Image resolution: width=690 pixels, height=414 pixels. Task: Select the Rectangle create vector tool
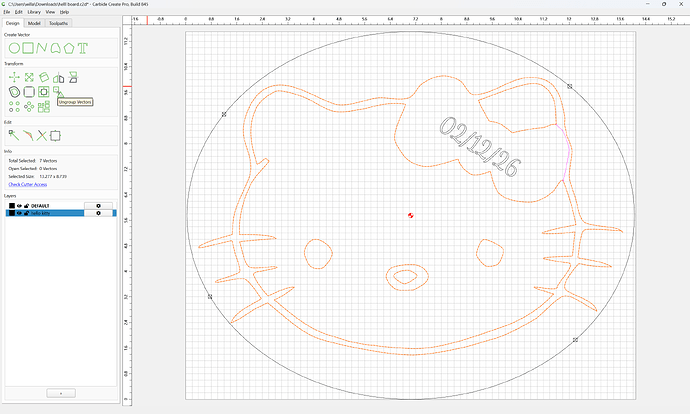click(28, 48)
